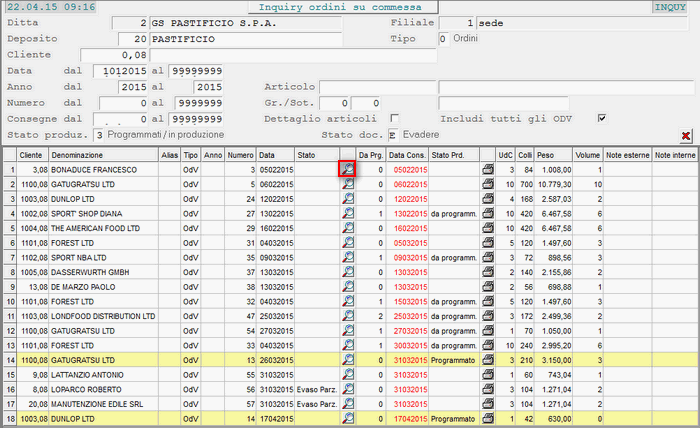Sort by the Cliente column header
Image resolution: width=700 pixels, height=428 pixels.
33,155
